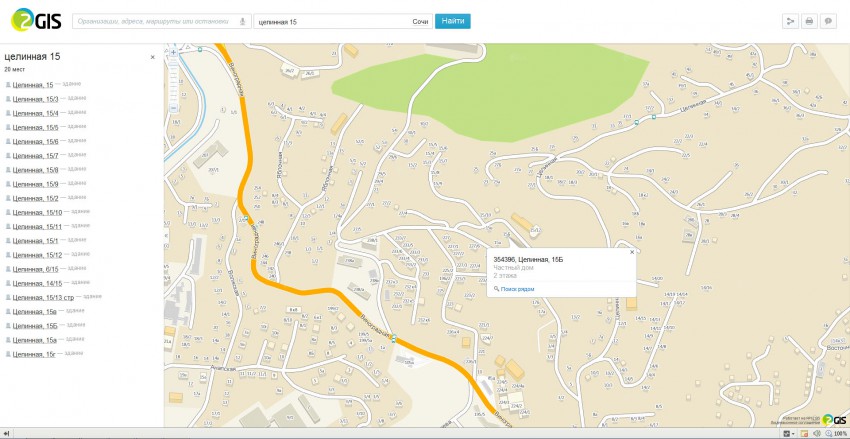Image resolution: width=850 pixels, height=439 pixels.
Task: Select the Целинная, 15Б result
Action: tap(35, 326)
